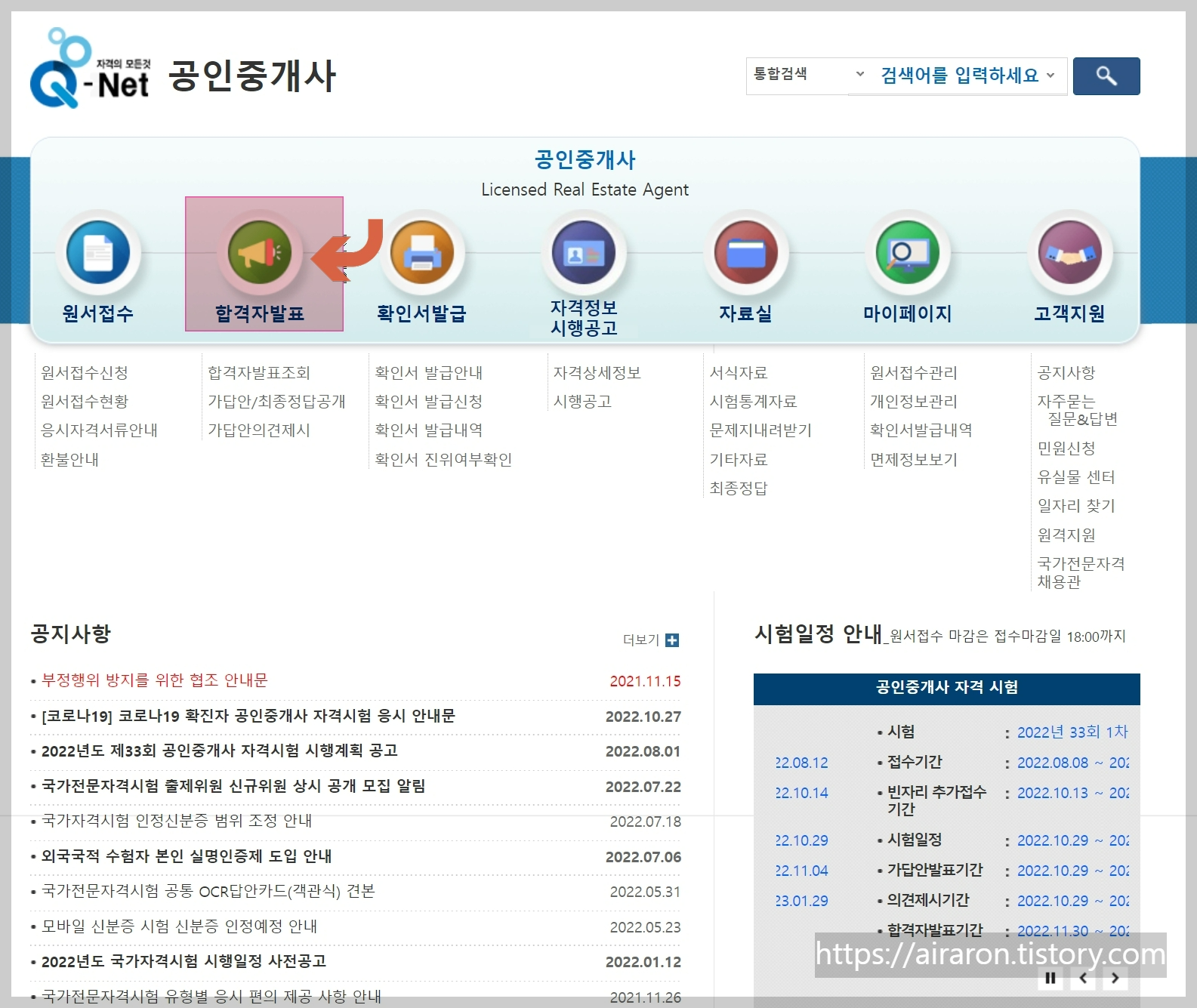Open notice 부정행위 방지를 위한 협조 안내문
Viewport: 1197px width, 1008px height.
pyautogui.click(x=155, y=680)
